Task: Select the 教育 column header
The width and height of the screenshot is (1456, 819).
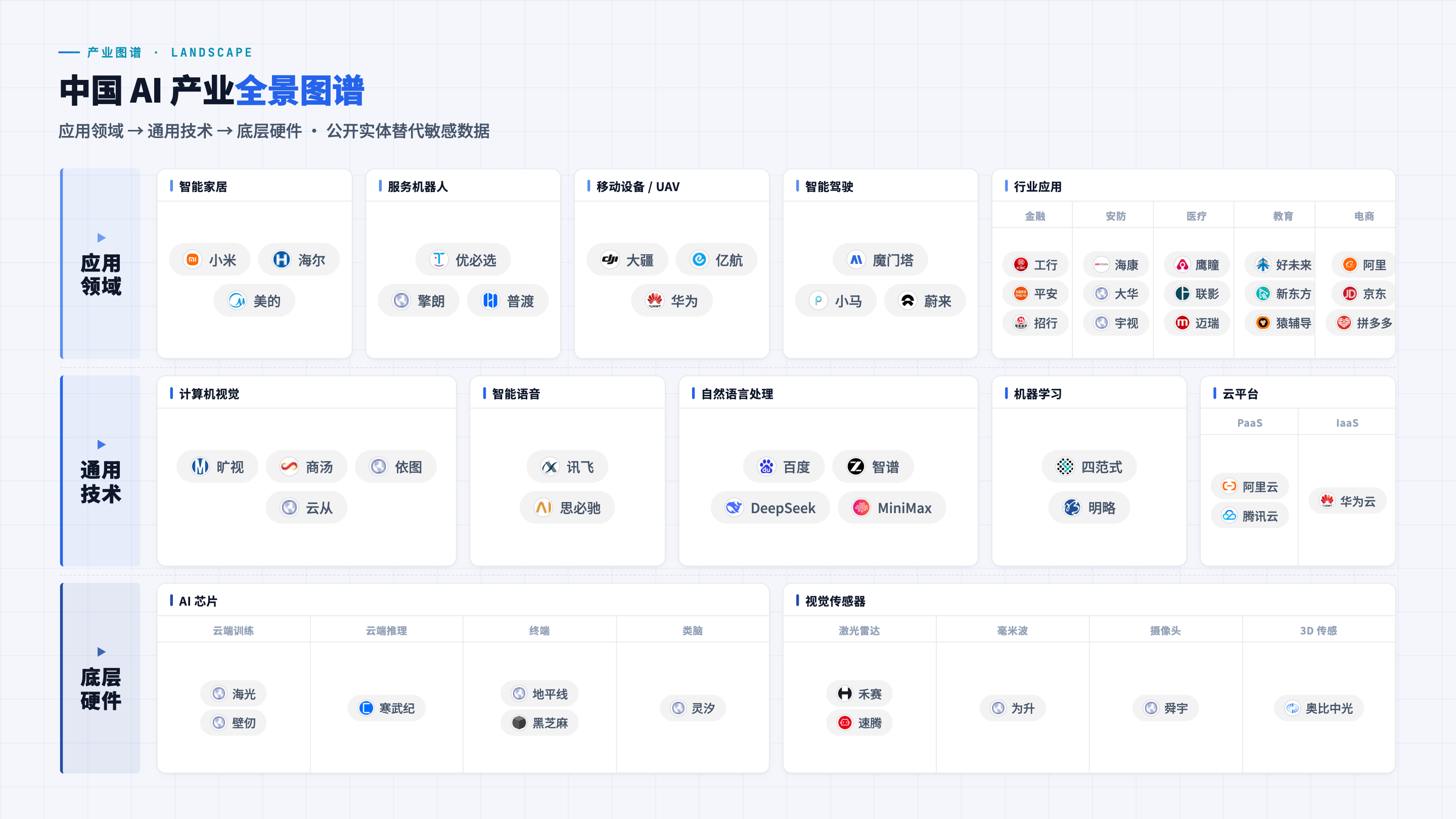Action: pyautogui.click(x=1283, y=216)
